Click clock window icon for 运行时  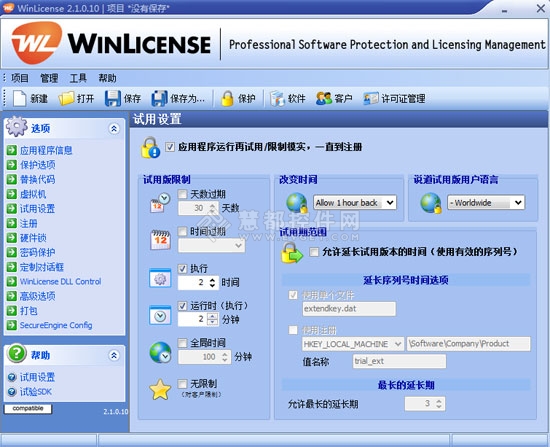point(160,315)
